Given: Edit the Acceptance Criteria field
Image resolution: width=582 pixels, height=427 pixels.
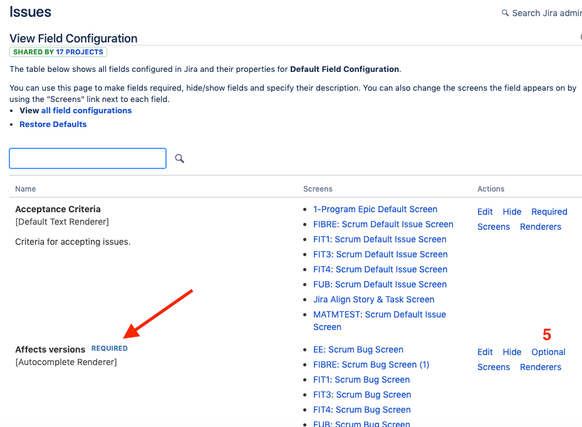Looking at the screenshot, I should coord(485,212).
